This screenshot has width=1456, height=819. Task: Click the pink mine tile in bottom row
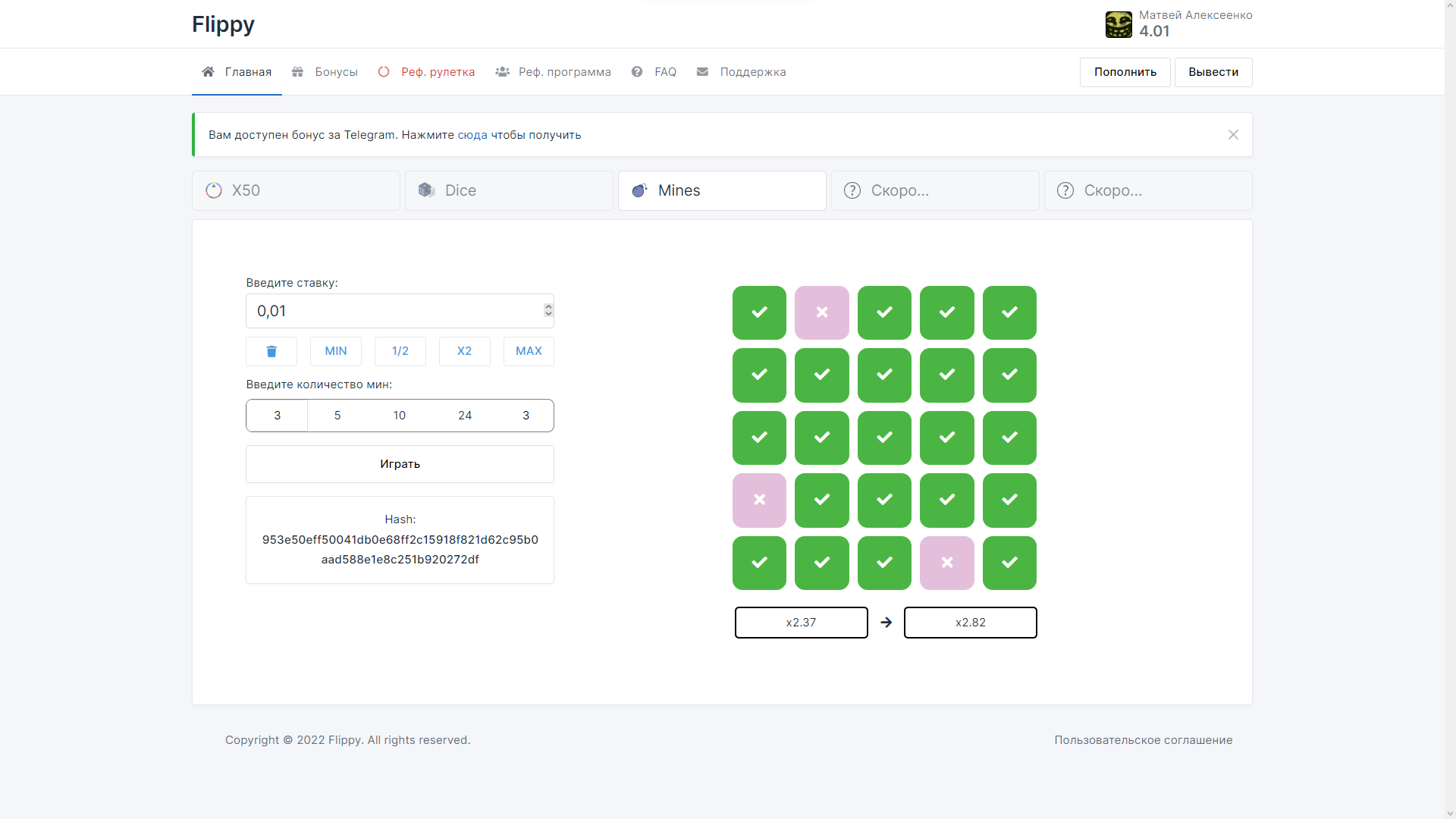946,563
